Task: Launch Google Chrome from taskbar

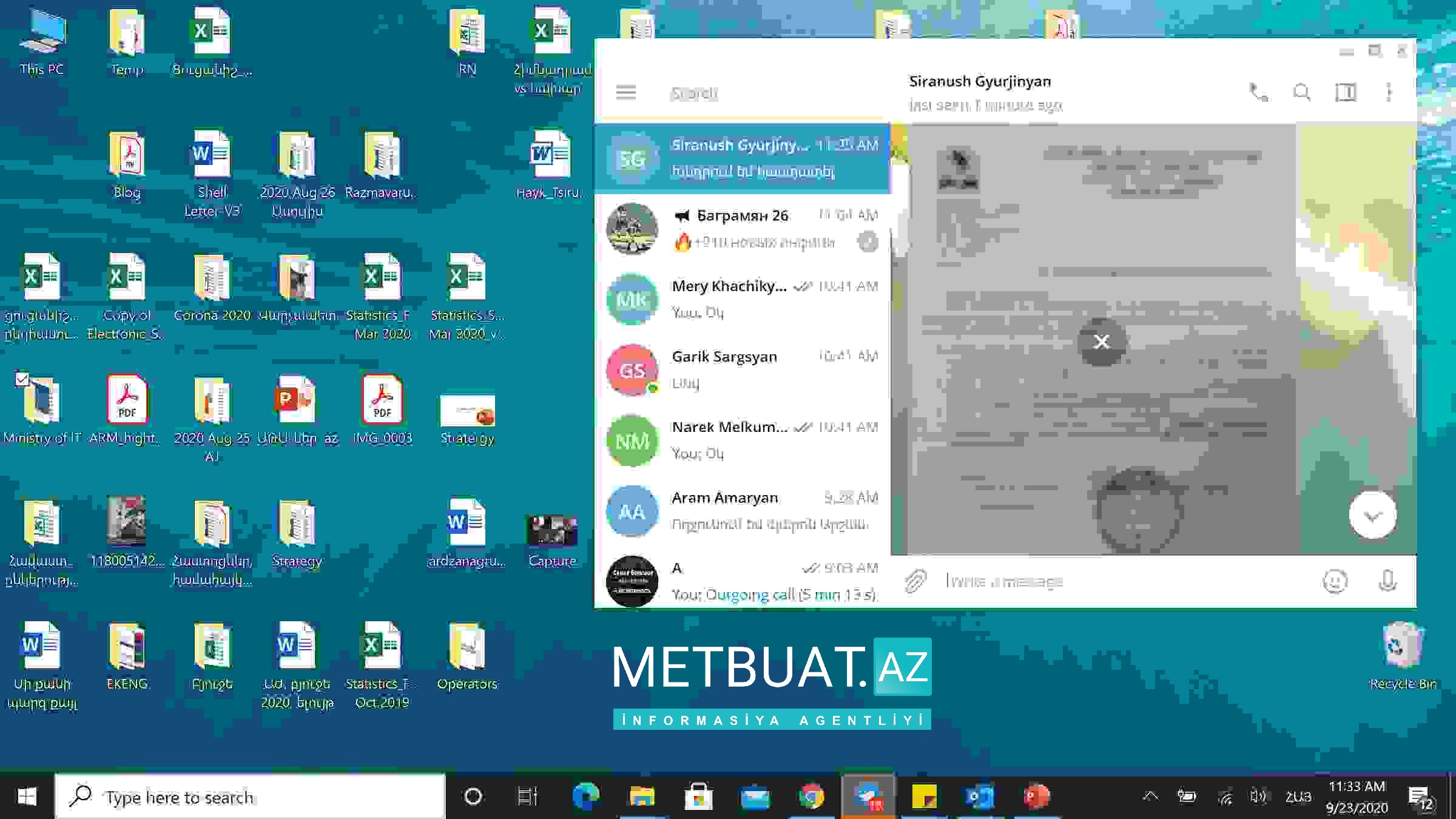Action: coord(811,797)
